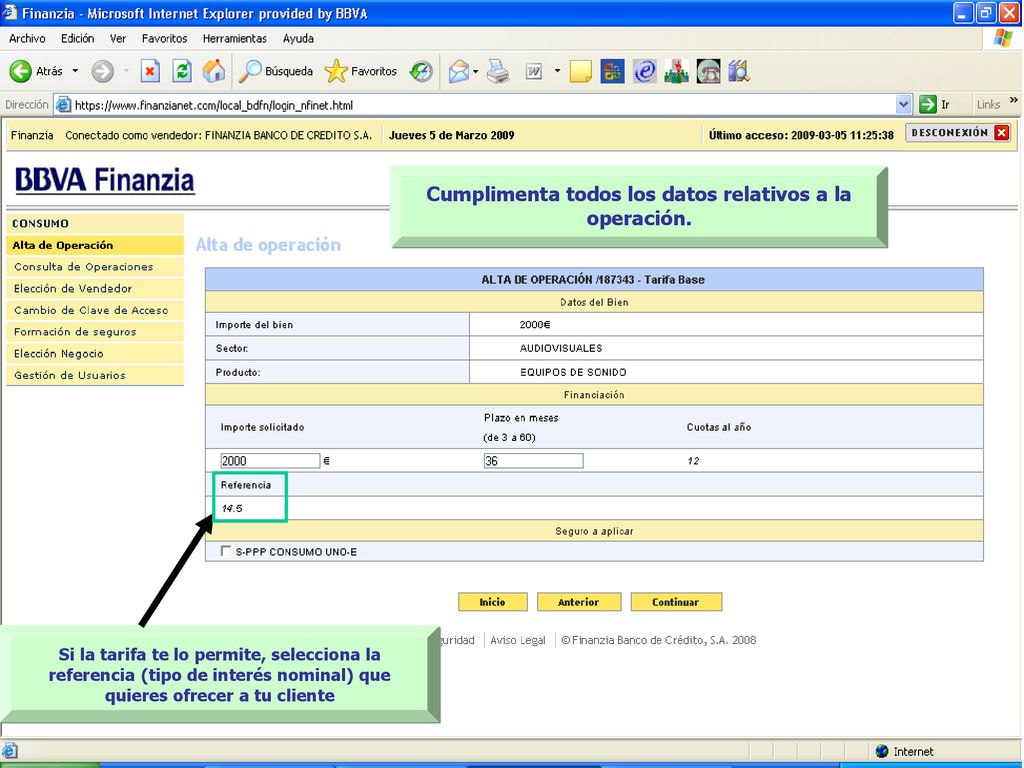Open the Herramientas menu
Viewport: 1024px width, 768px height.
[234, 39]
